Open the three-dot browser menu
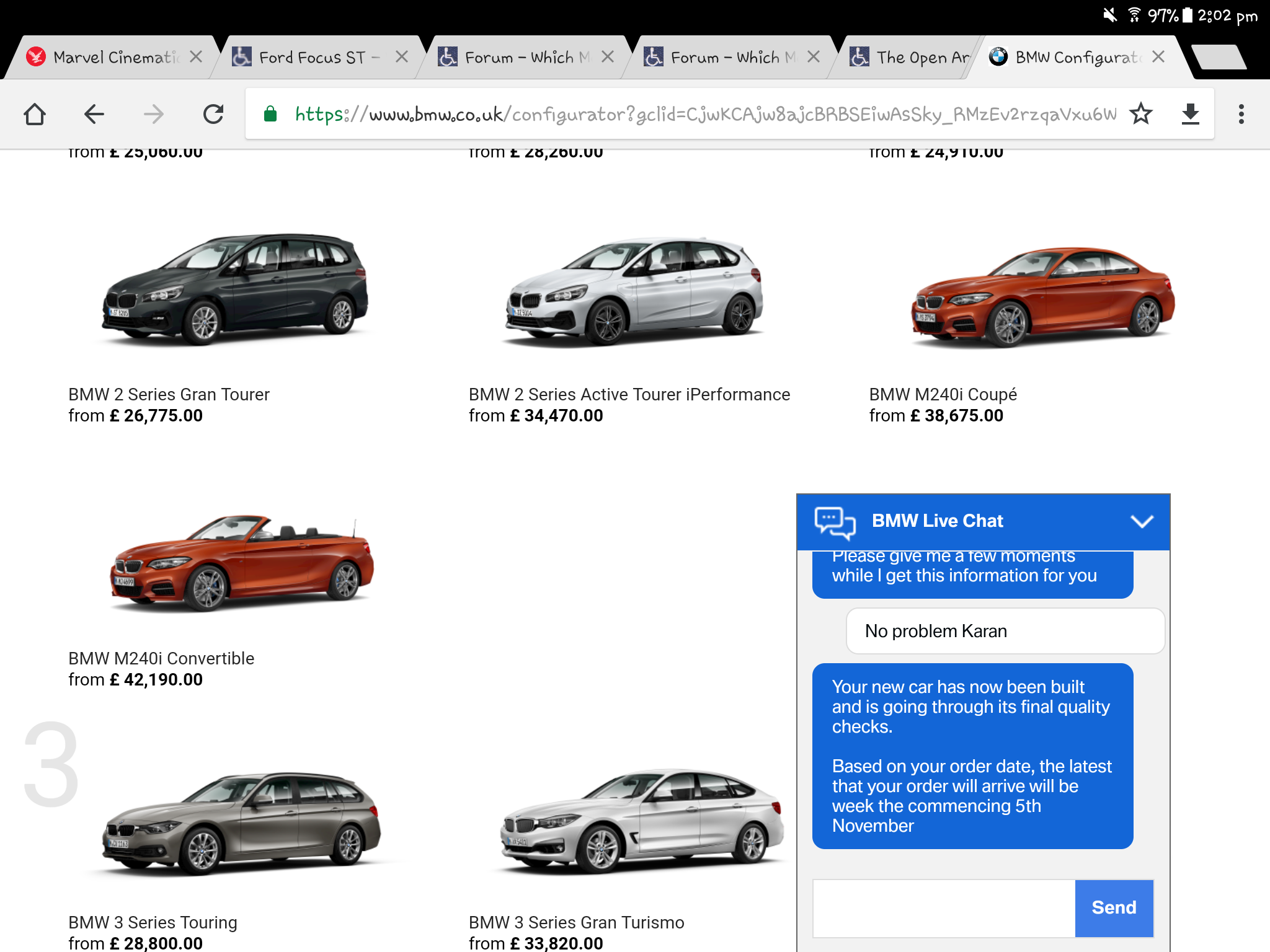 click(1241, 114)
